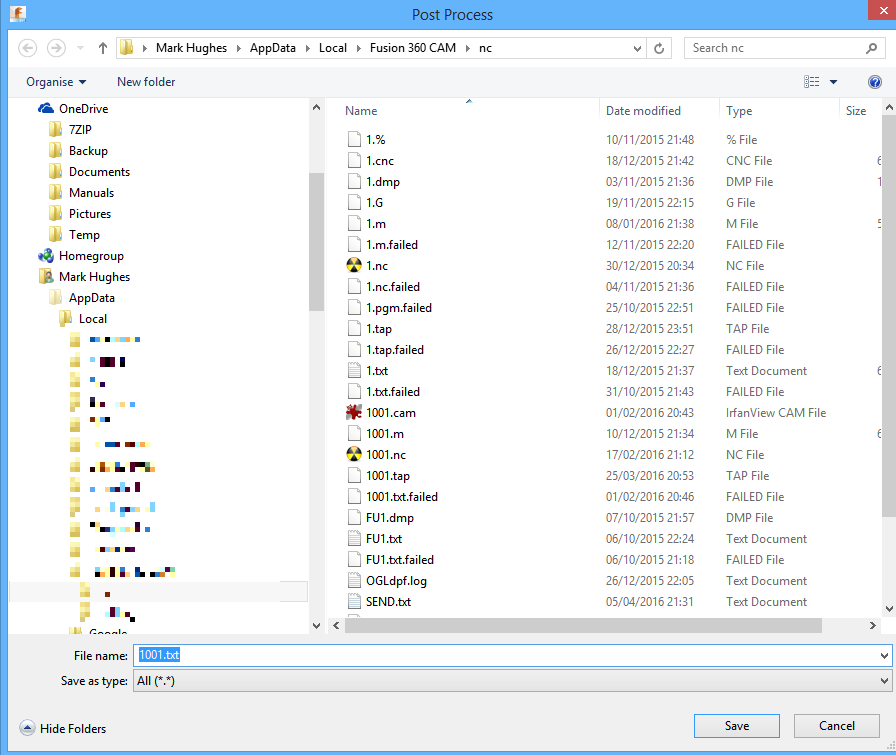Open the address bar history dropdown arrow
This screenshot has width=896, height=755.
click(637, 47)
